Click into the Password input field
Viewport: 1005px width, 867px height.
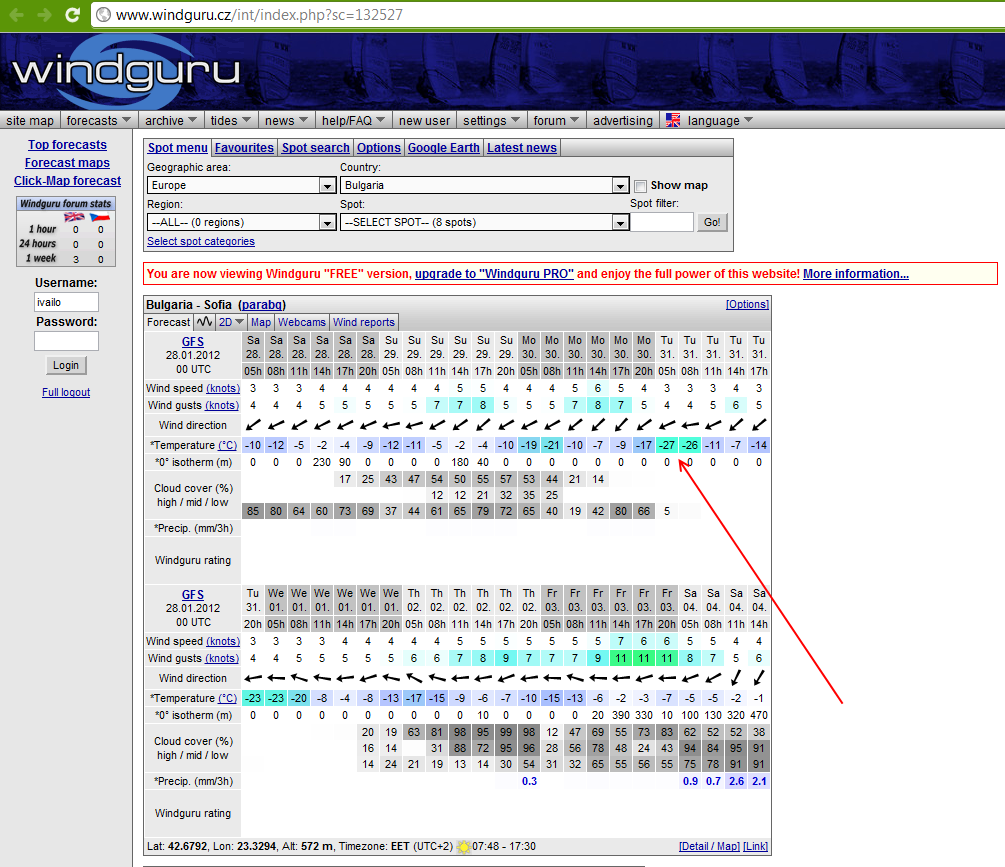pyautogui.click(x=66, y=341)
